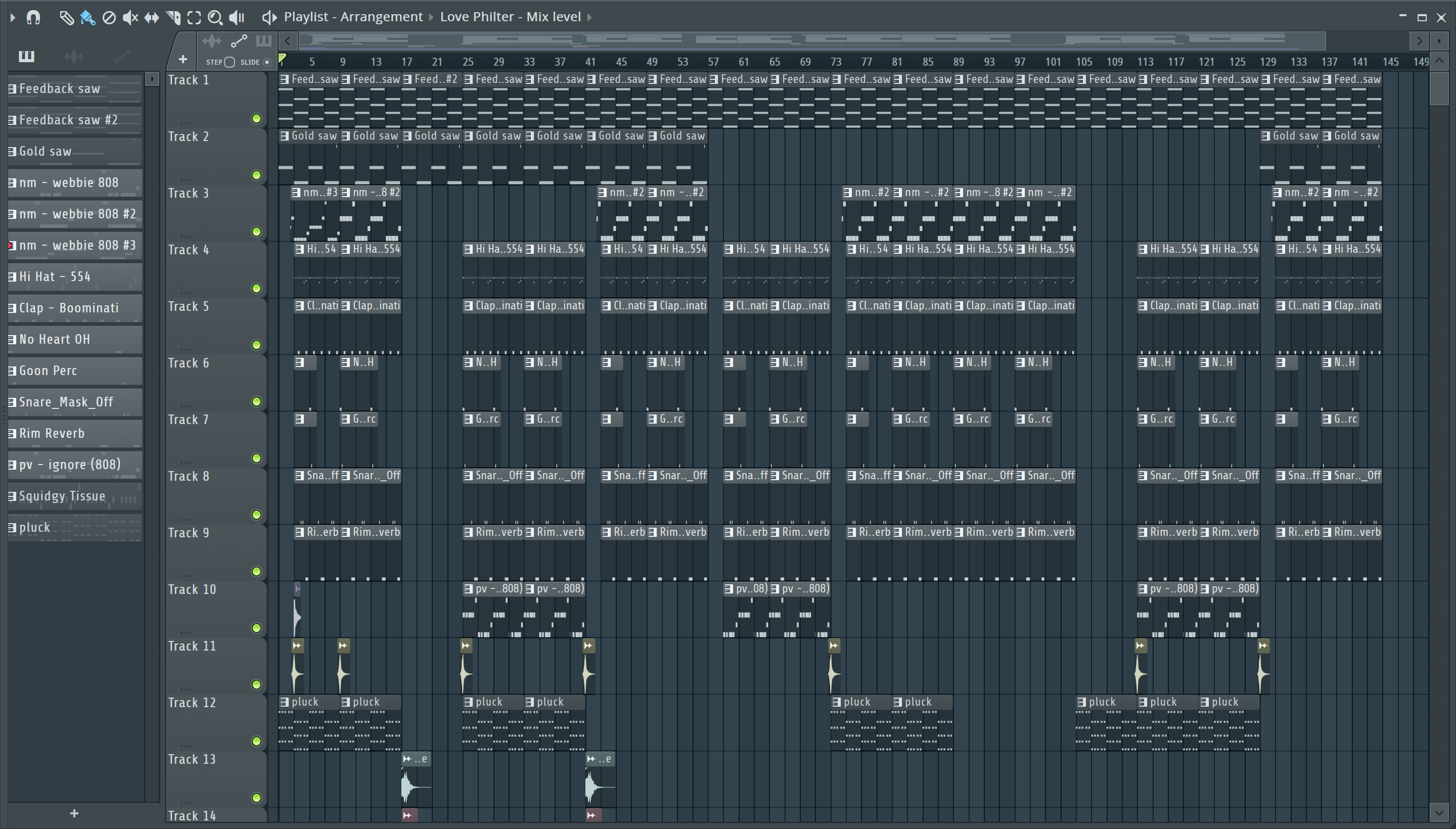This screenshot has height=829, width=1456.
Task: Show audio clips in the picker panel
Action: pos(74,56)
